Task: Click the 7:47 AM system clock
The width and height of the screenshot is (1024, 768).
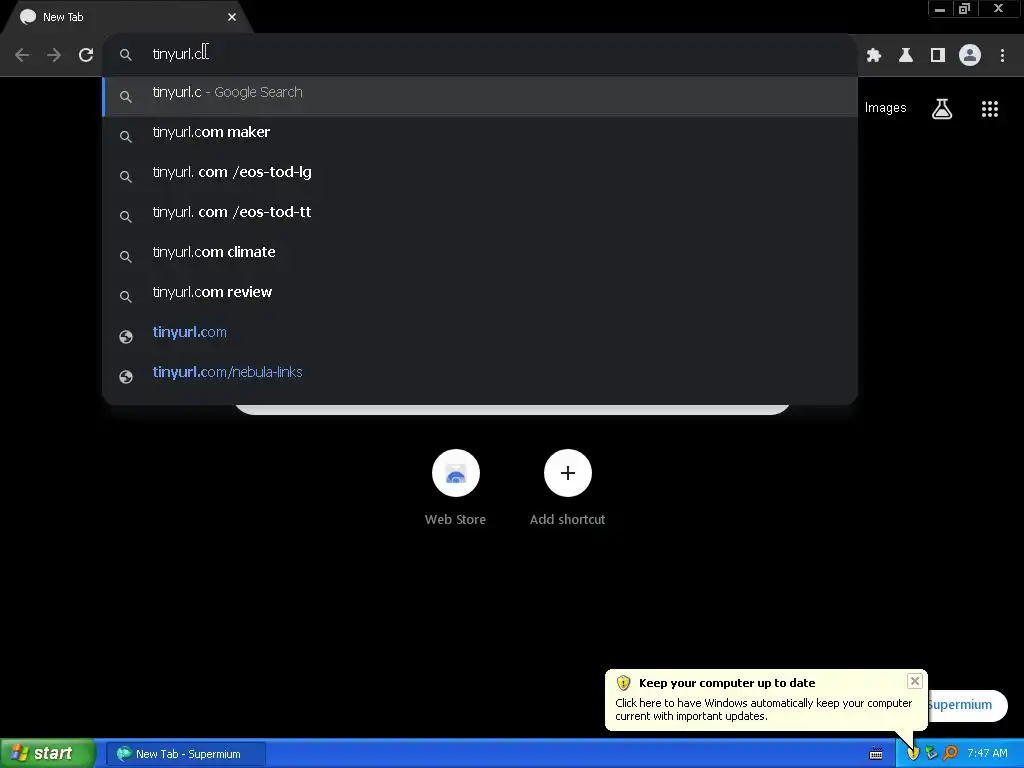Action: 987,754
